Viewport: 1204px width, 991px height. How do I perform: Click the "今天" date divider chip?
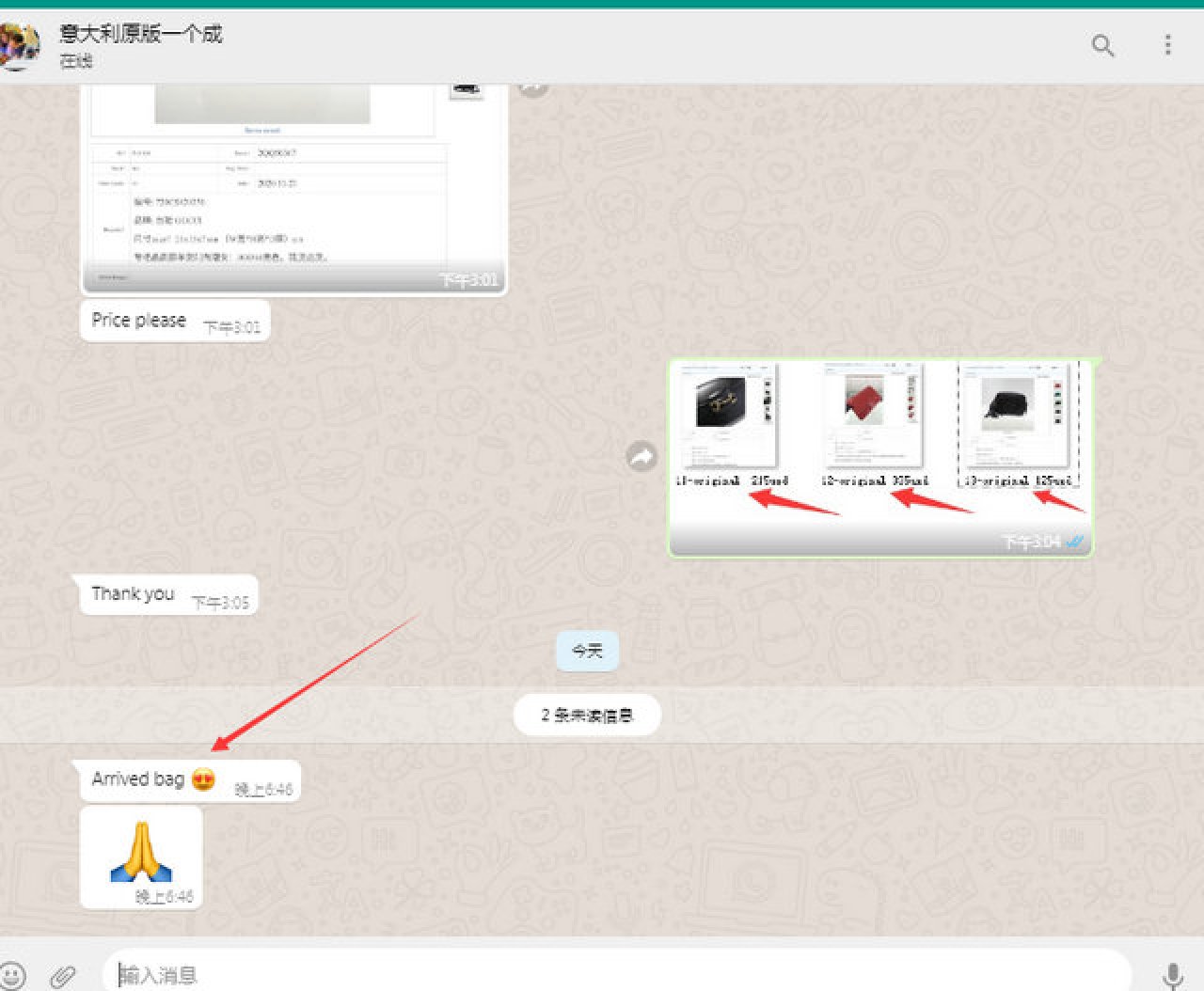(587, 651)
